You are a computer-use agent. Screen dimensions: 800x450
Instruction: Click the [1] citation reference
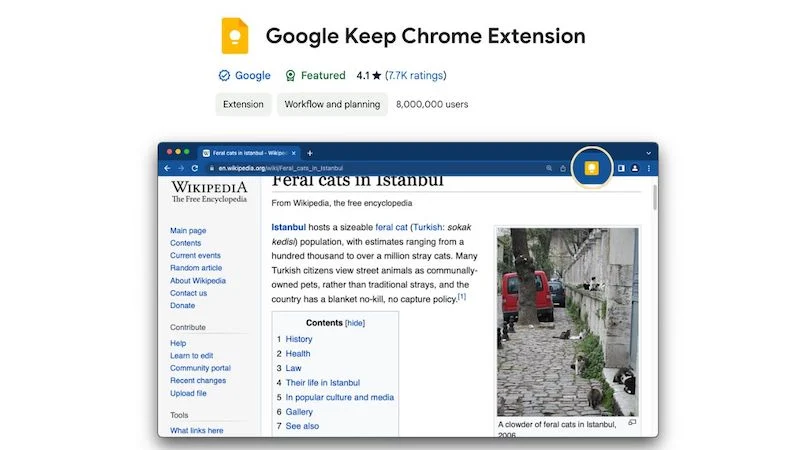tap(462, 296)
